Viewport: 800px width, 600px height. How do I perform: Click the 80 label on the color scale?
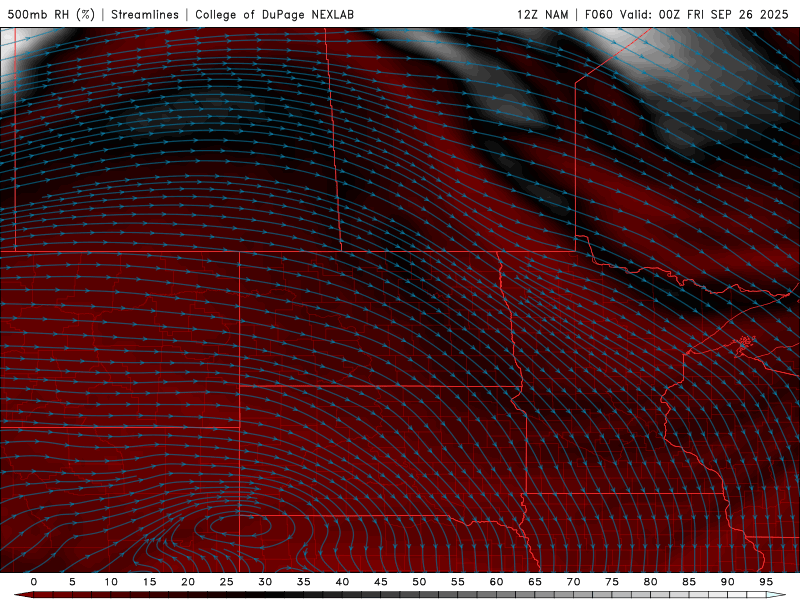[x=650, y=582]
